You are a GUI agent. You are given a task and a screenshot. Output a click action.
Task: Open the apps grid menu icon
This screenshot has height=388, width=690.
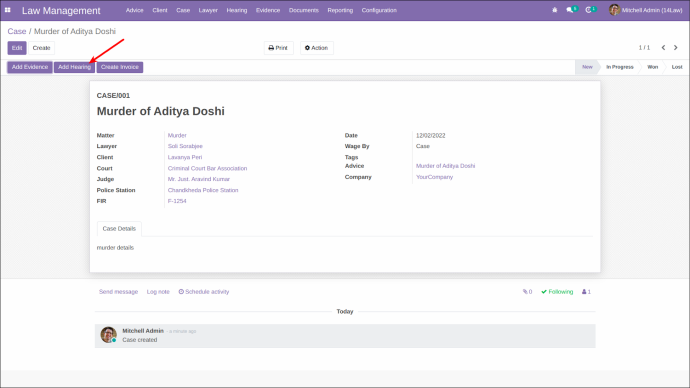click(x=7, y=10)
